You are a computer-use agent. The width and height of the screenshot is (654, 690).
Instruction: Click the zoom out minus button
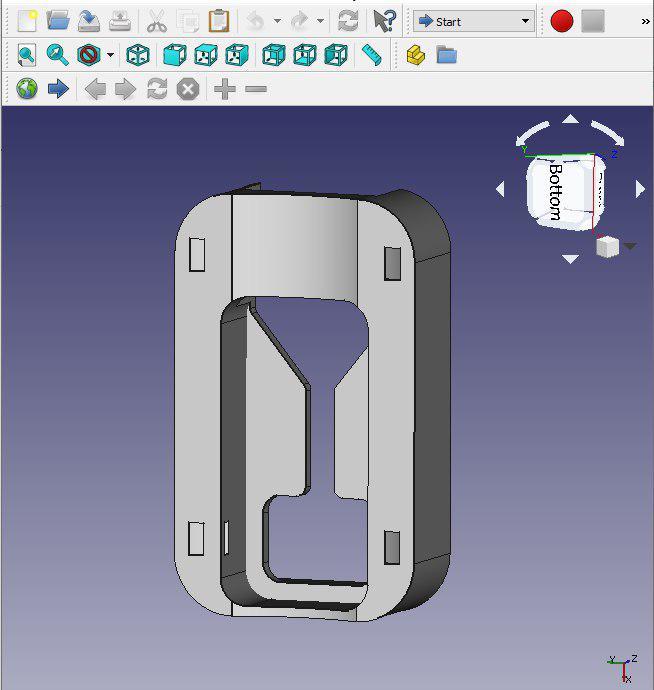point(256,89)
